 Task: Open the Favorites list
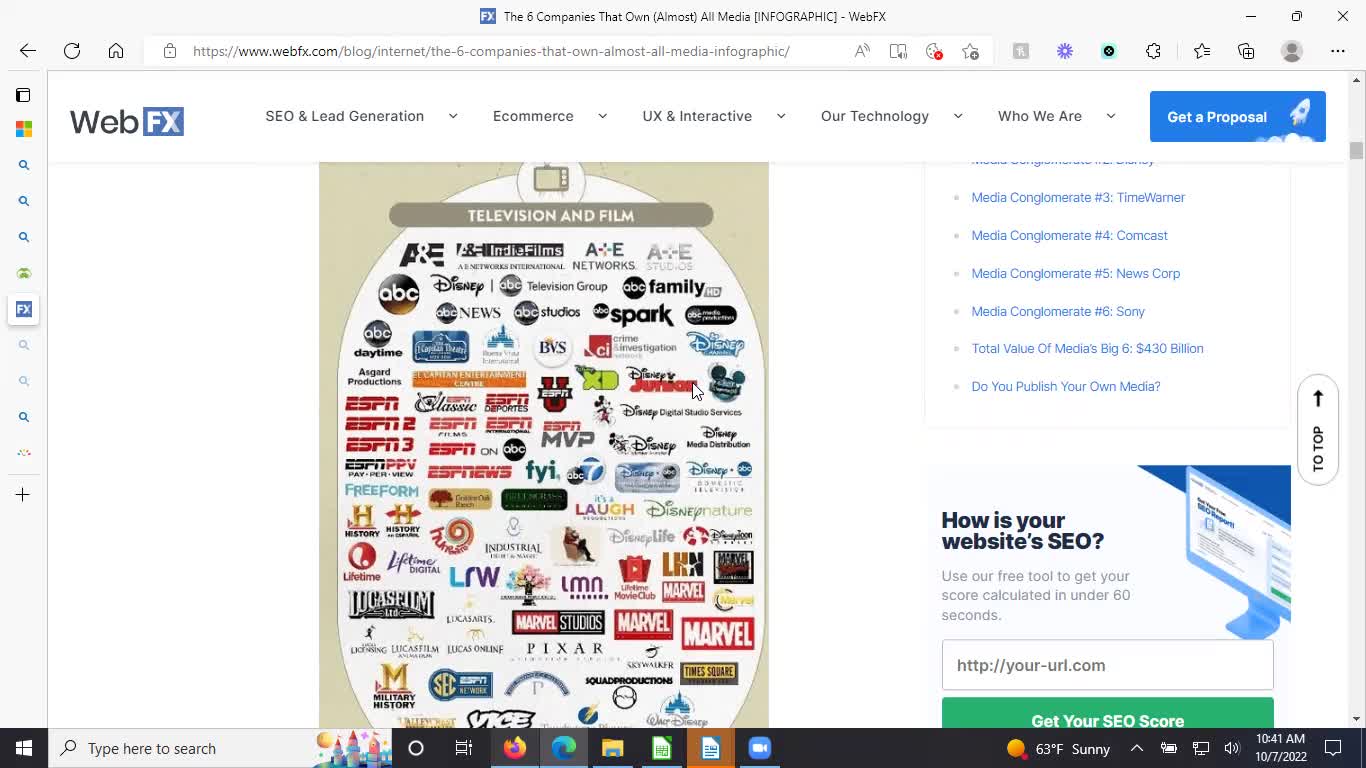[x=1202, y=51]
